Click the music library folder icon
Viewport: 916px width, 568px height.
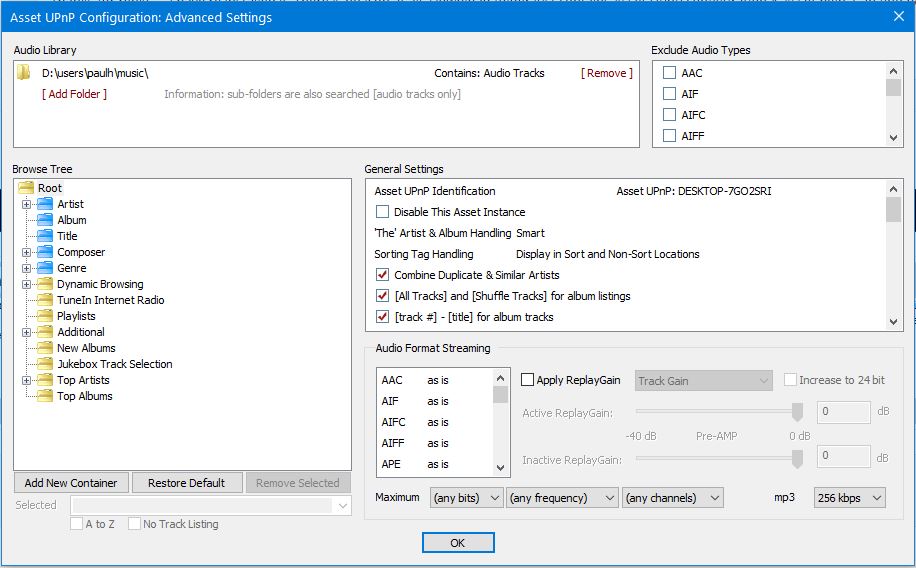[25, 73]
